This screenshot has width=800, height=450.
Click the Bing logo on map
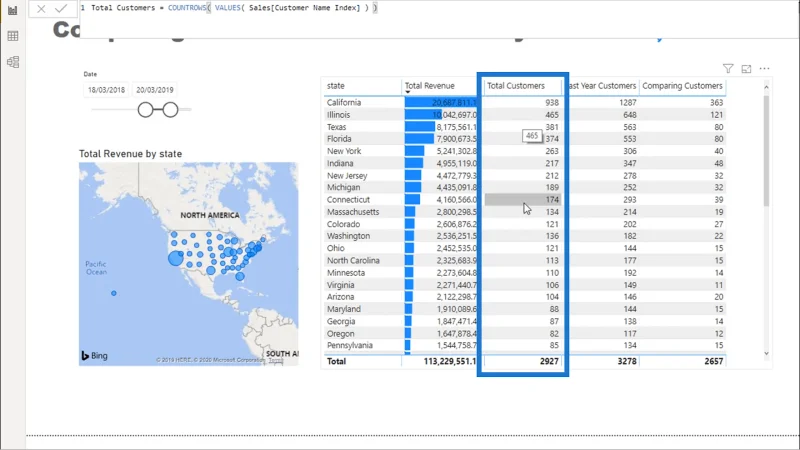click(x=94, y=356)
